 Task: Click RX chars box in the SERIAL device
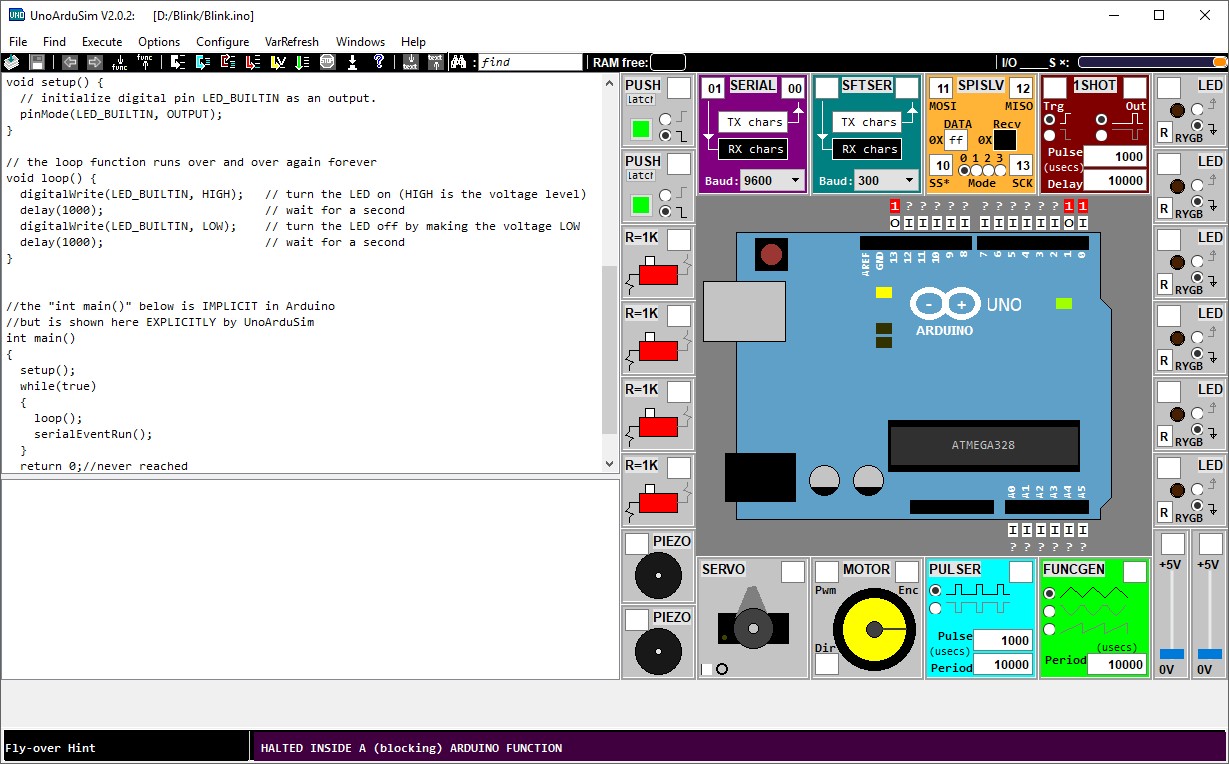coord(754,149)
